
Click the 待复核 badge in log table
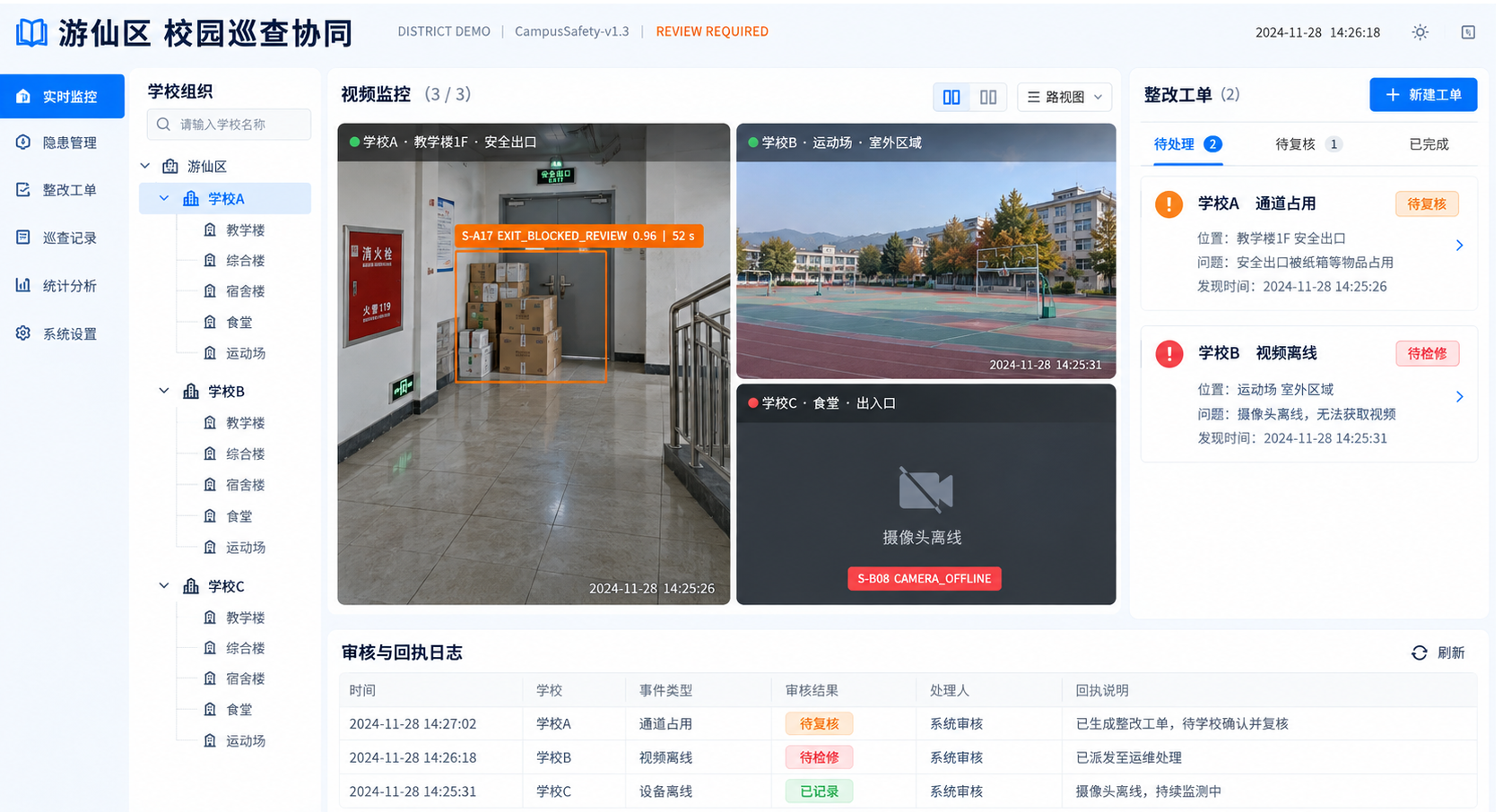(819, 724)
